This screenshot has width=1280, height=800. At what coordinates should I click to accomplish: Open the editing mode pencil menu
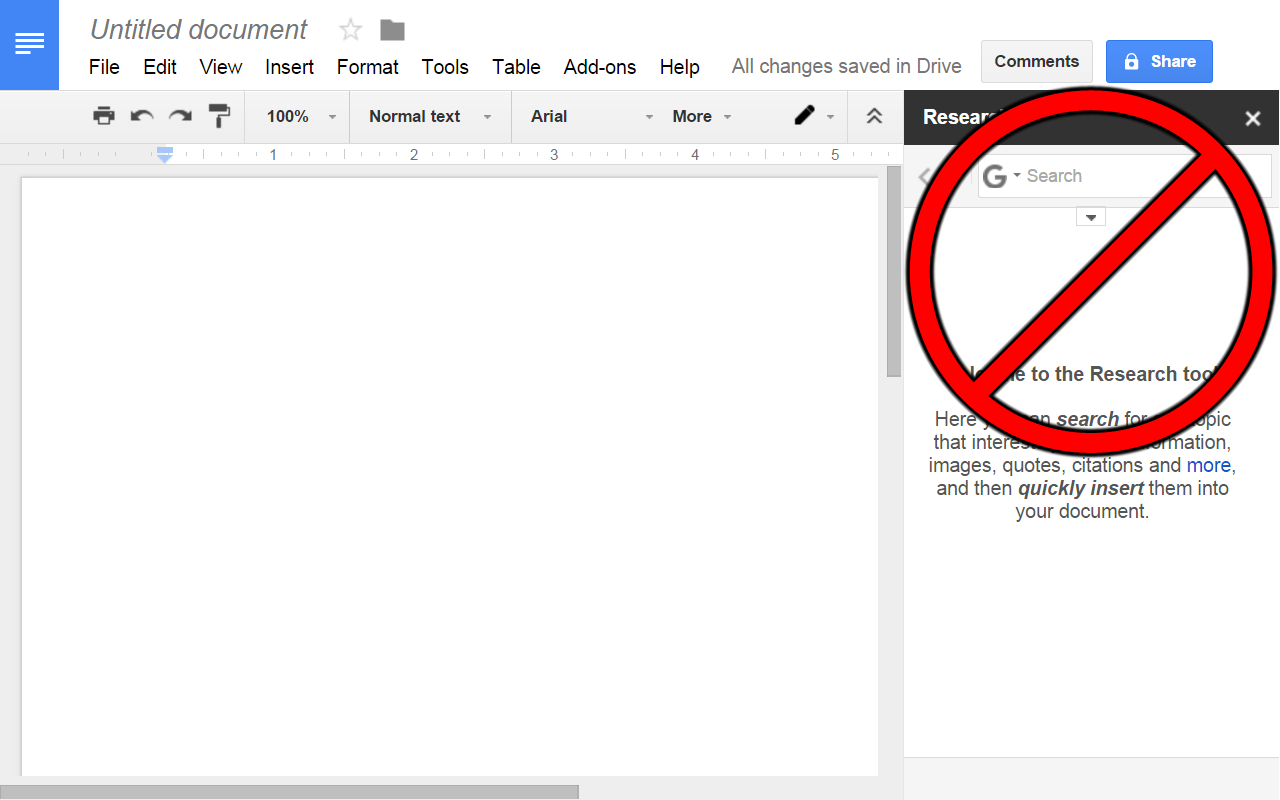(814, 116)
